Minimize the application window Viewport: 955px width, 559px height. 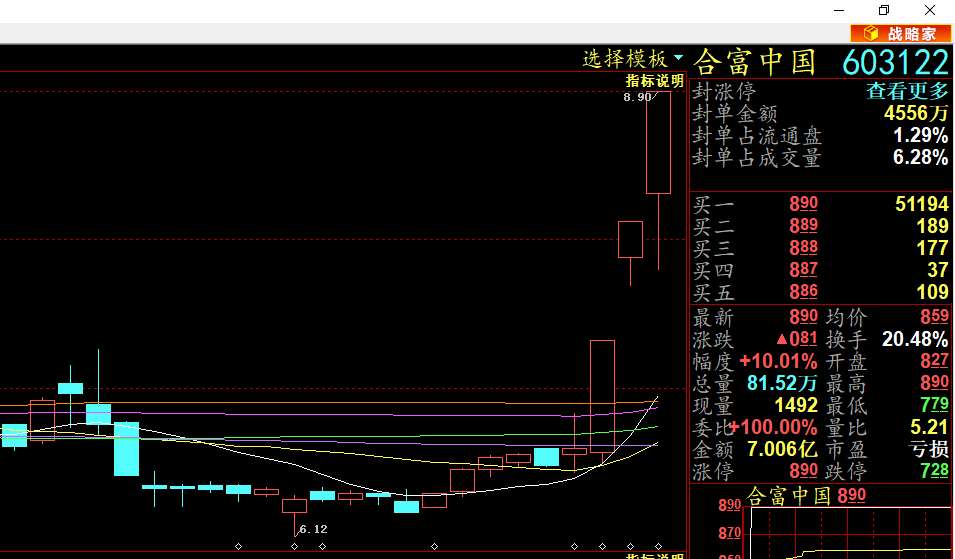pos(839,10)
